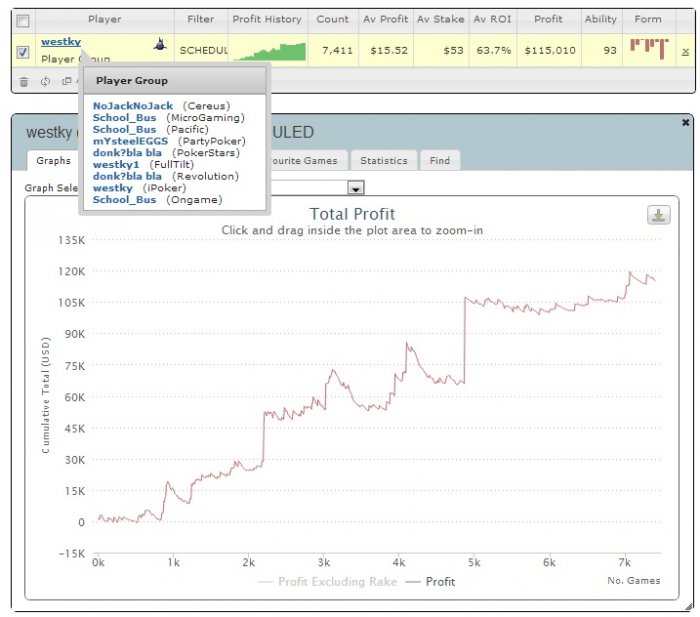Click the trash delete icon
The width and height of the screenshot is (700, 617).
click(24, 81)
